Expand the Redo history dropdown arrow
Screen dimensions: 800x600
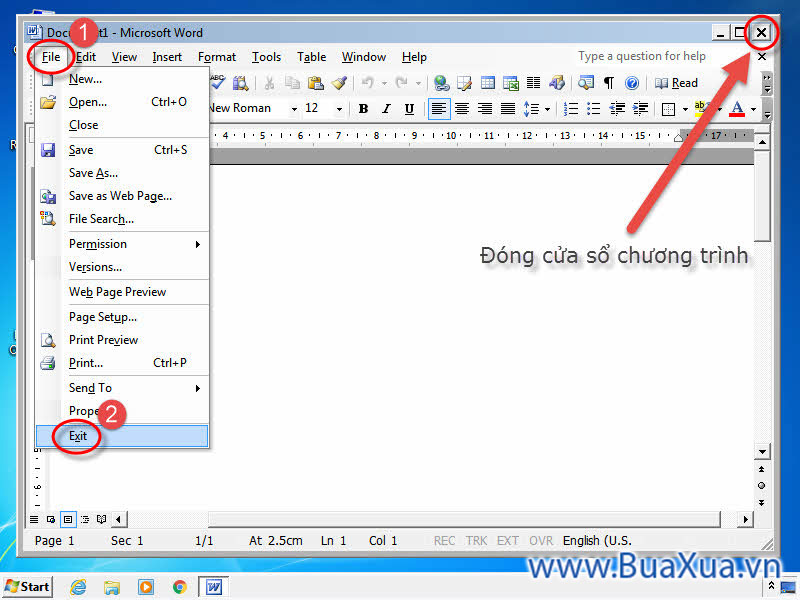click(418, 83)
